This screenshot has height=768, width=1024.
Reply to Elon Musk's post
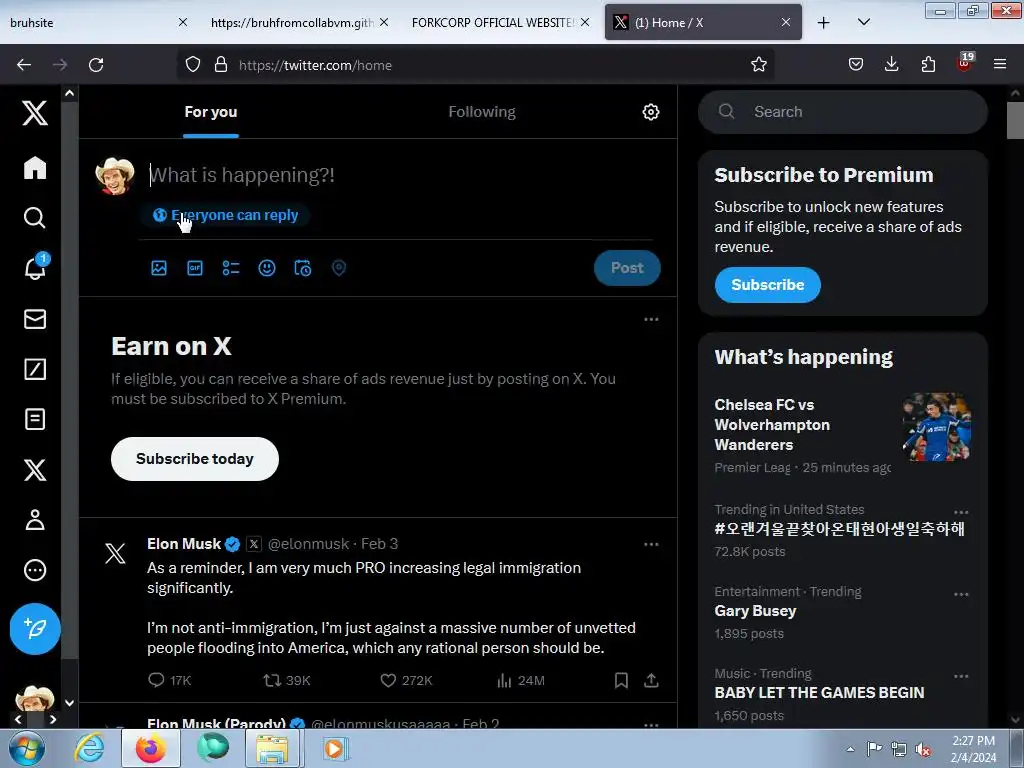point(169,680)
